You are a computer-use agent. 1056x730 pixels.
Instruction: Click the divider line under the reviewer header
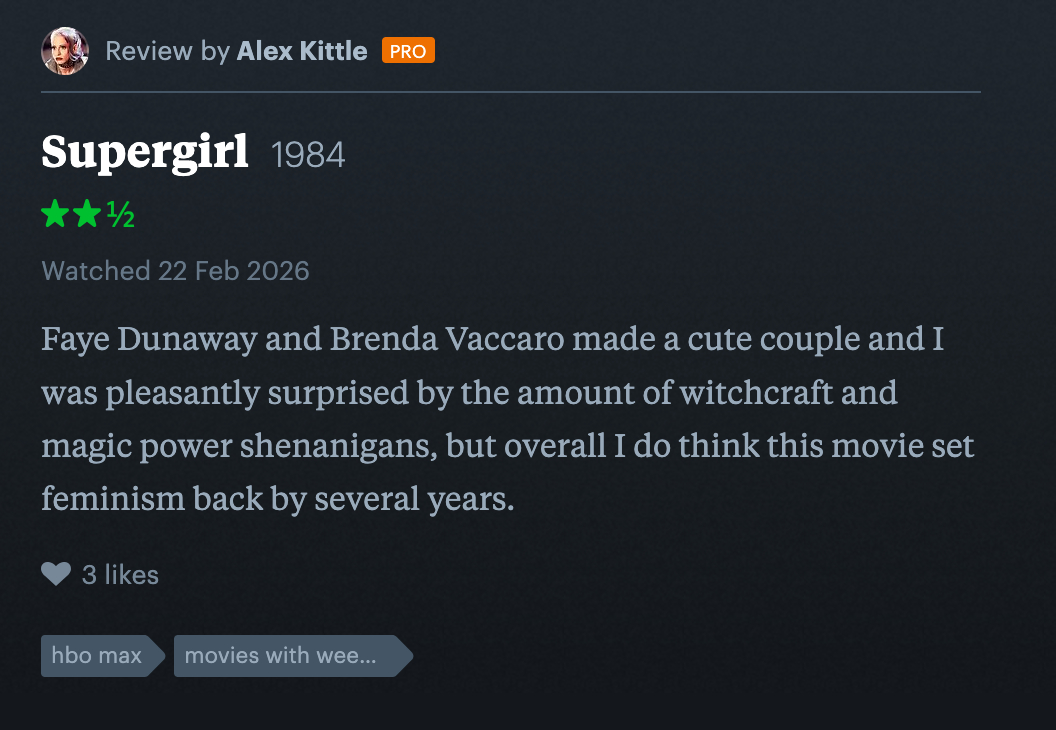510,92
